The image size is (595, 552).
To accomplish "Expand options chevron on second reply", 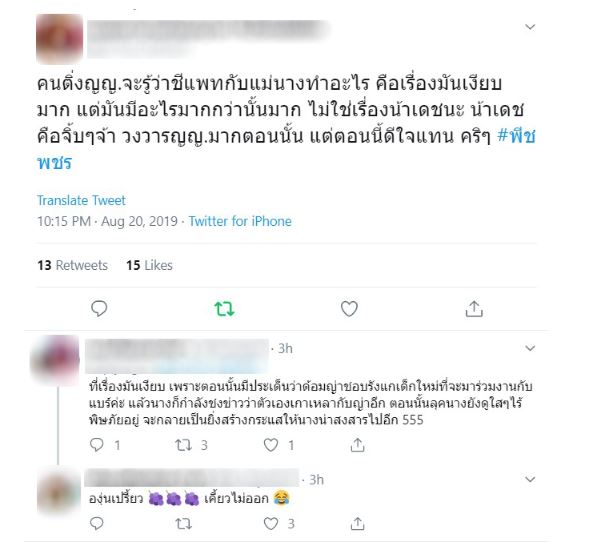I will click(x=530, y=479).
